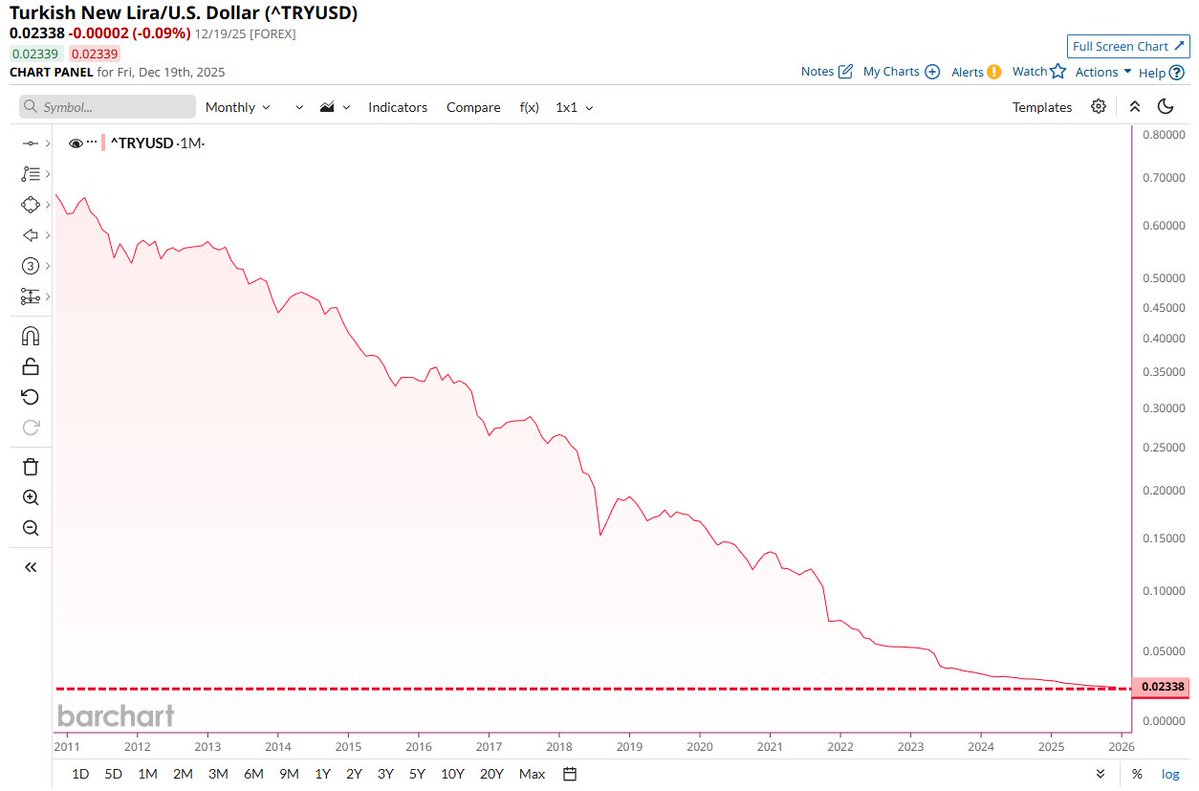
Task: Open the Actions dropdown
Action: pos(1103,72)
